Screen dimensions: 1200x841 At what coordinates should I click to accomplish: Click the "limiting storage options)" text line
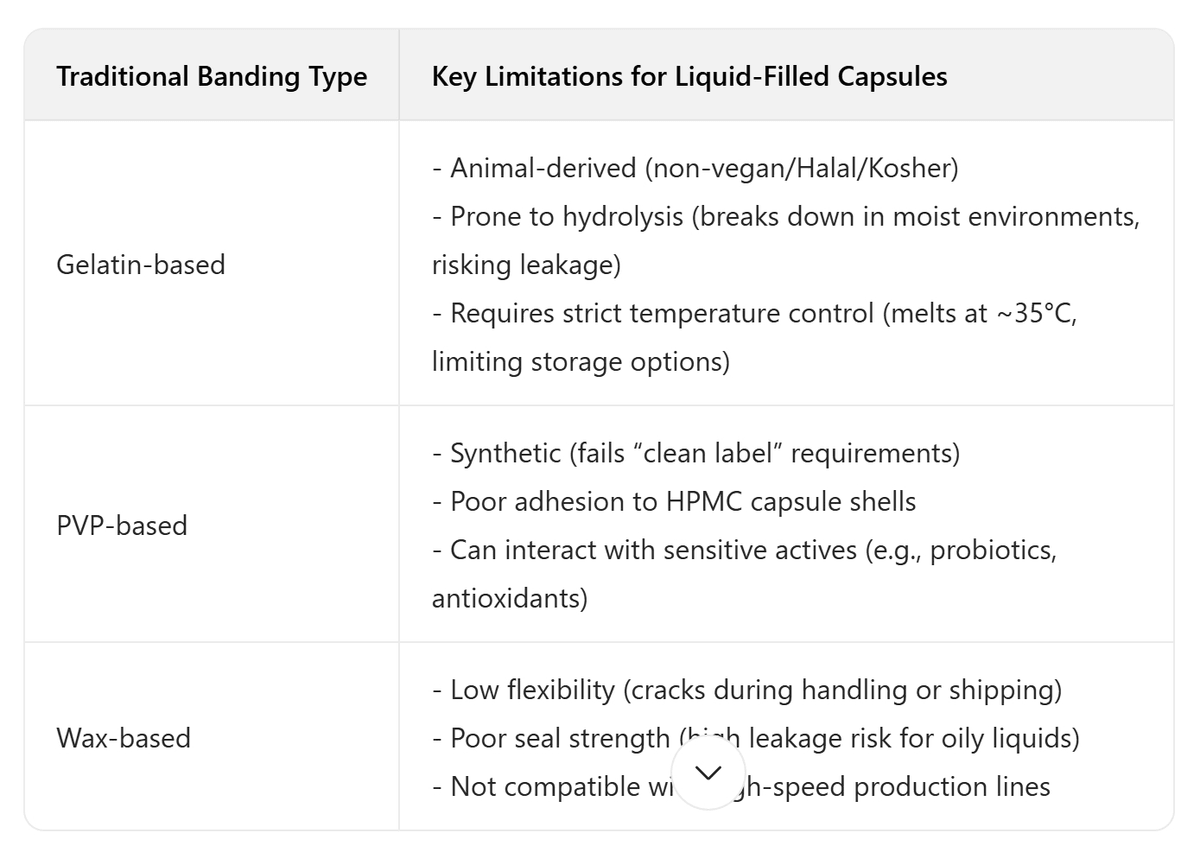(580, 361)
